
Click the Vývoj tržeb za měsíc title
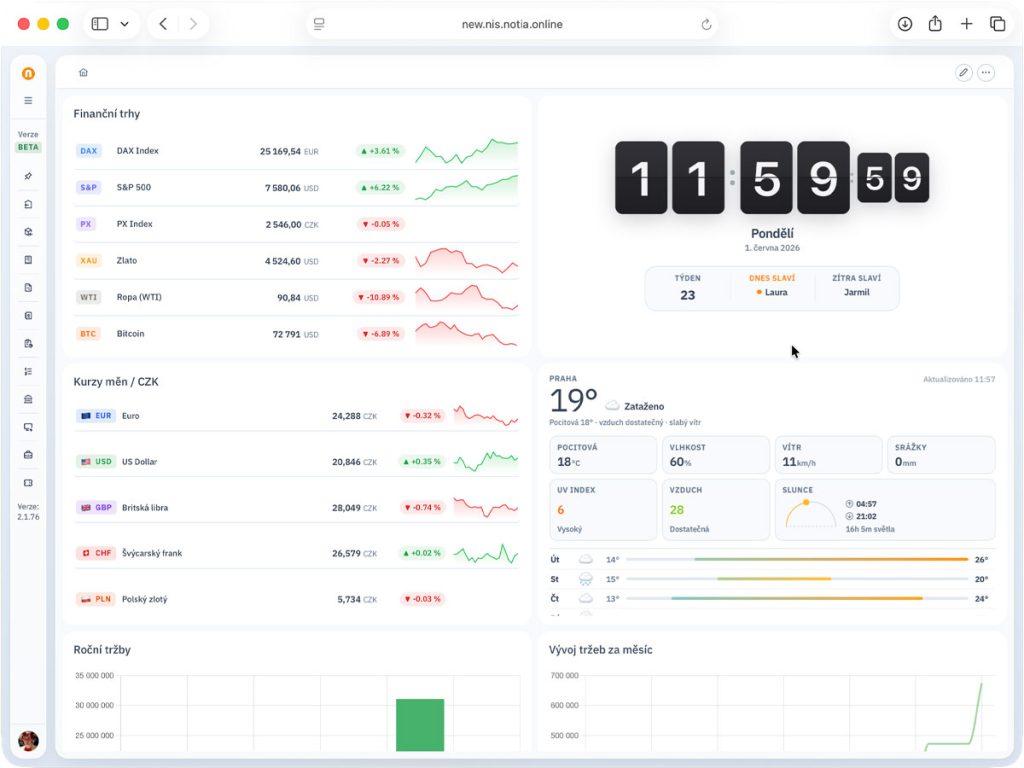(x=600, y=650)
